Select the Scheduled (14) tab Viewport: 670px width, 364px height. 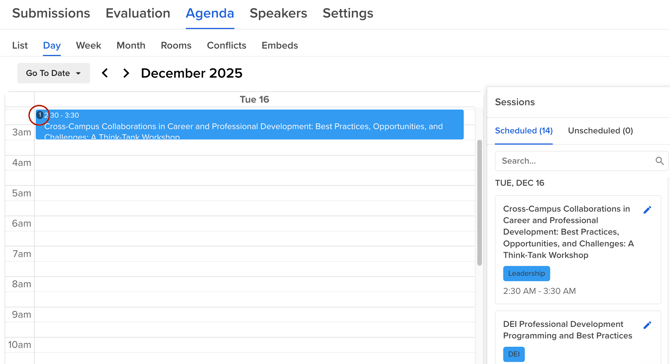point(523,131)
